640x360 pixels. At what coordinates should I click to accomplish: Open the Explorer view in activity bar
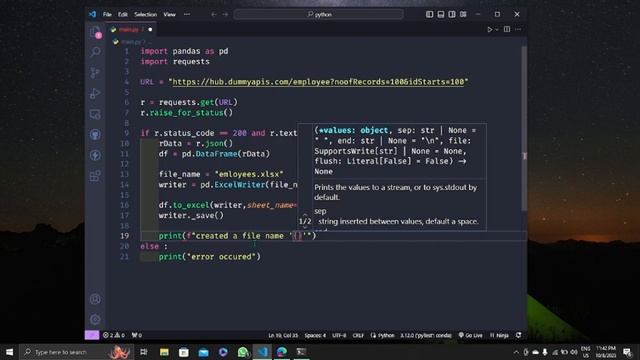tap(95, 32)
